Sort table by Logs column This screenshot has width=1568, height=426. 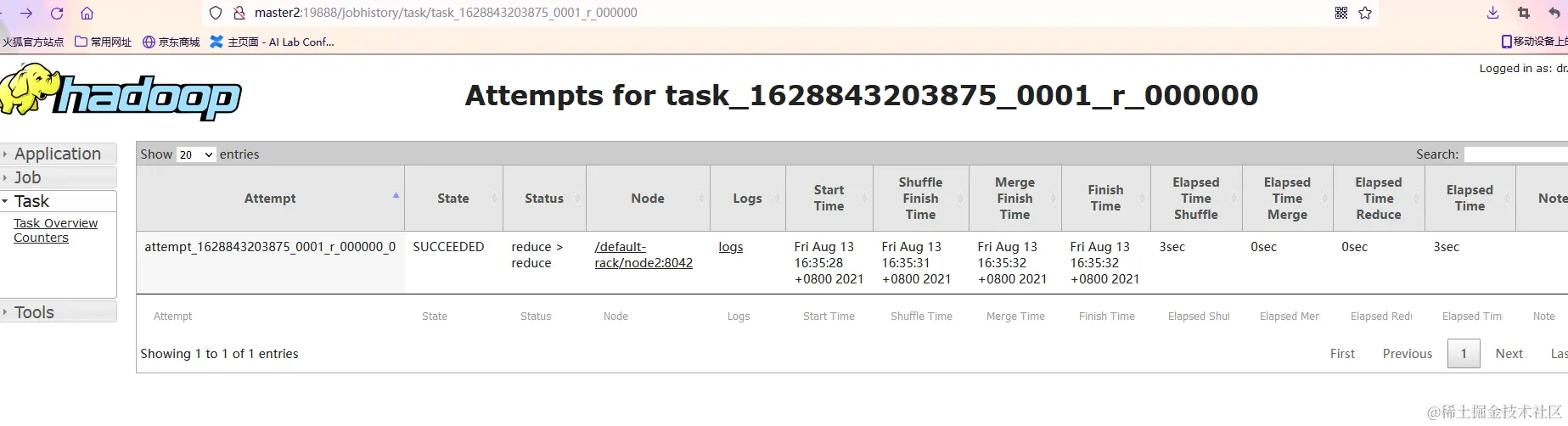(x=748, y=199)
